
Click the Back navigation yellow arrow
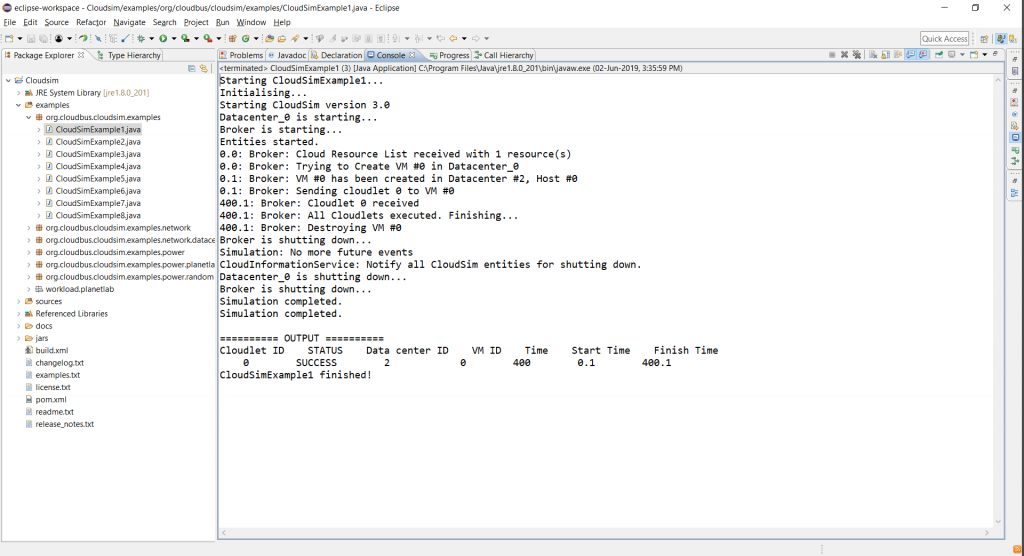(453, 39)
